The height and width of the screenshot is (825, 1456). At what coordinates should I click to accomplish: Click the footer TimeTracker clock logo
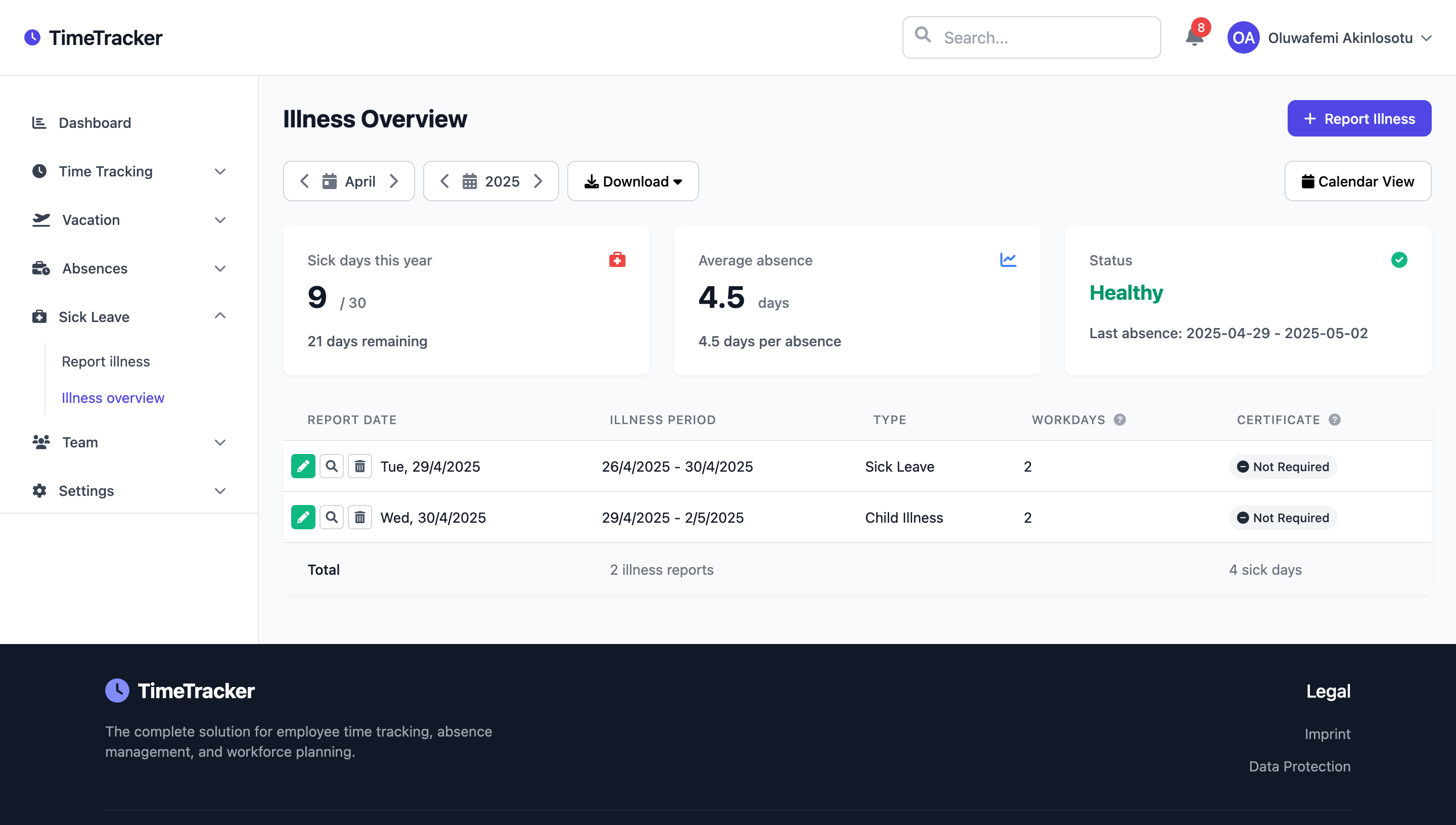[117, 691]
